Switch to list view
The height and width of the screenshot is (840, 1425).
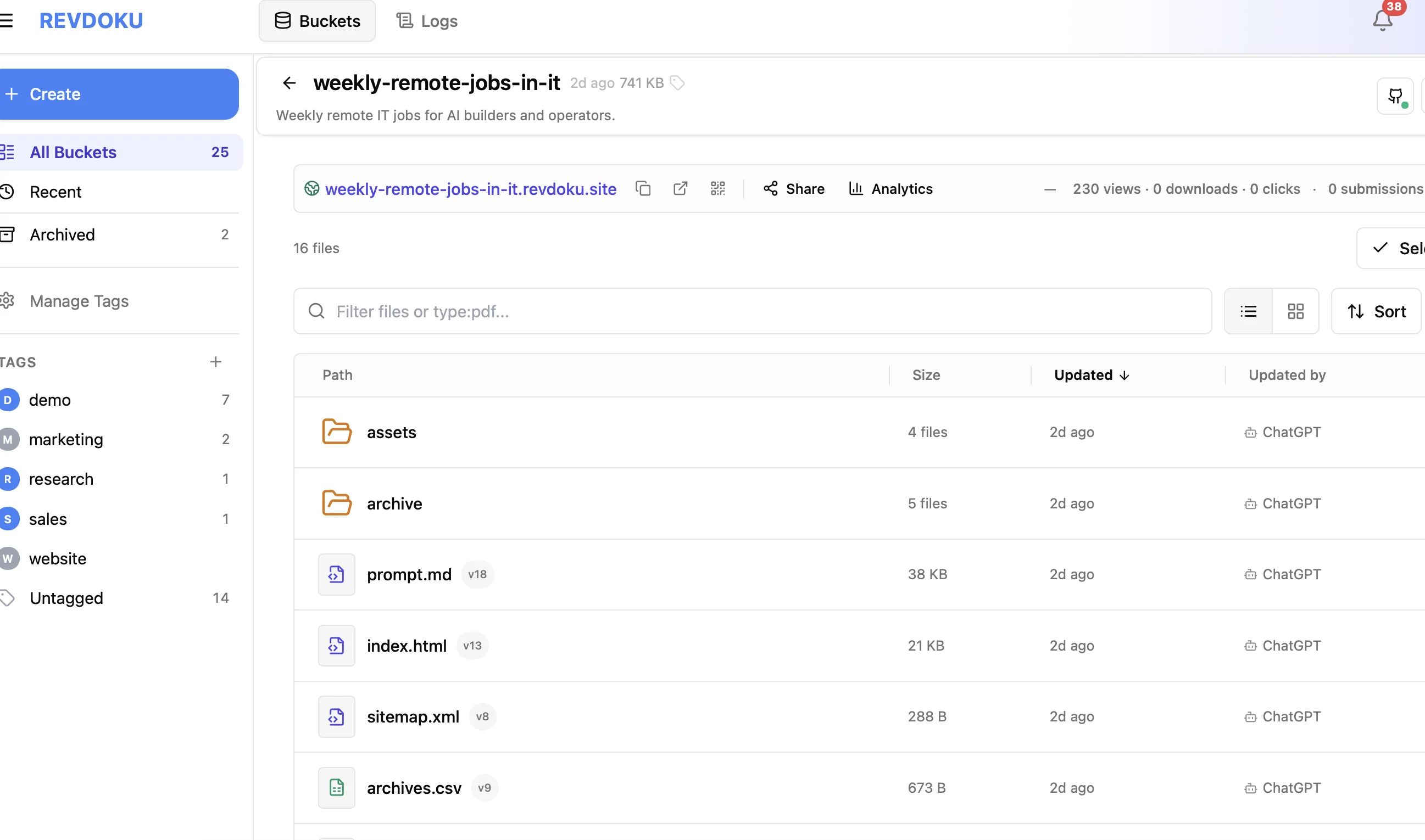tap(1248, 311)
